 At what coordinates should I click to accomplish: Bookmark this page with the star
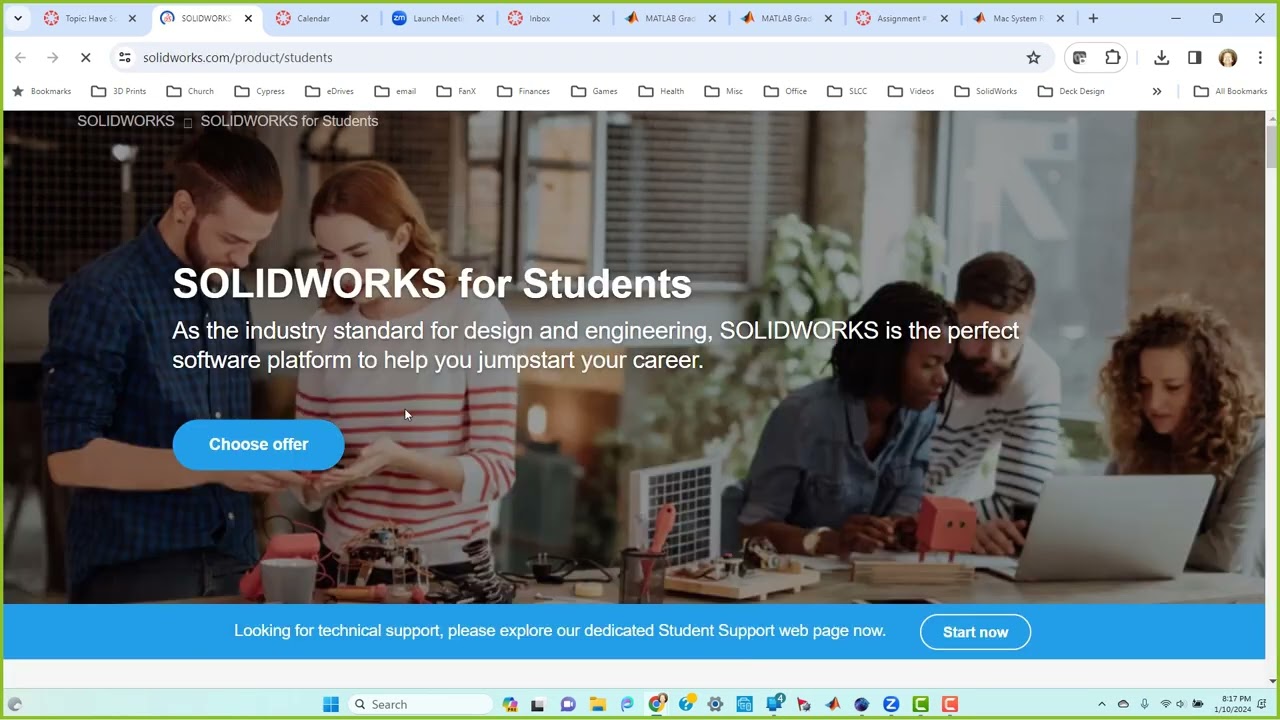pos(1034,58)
